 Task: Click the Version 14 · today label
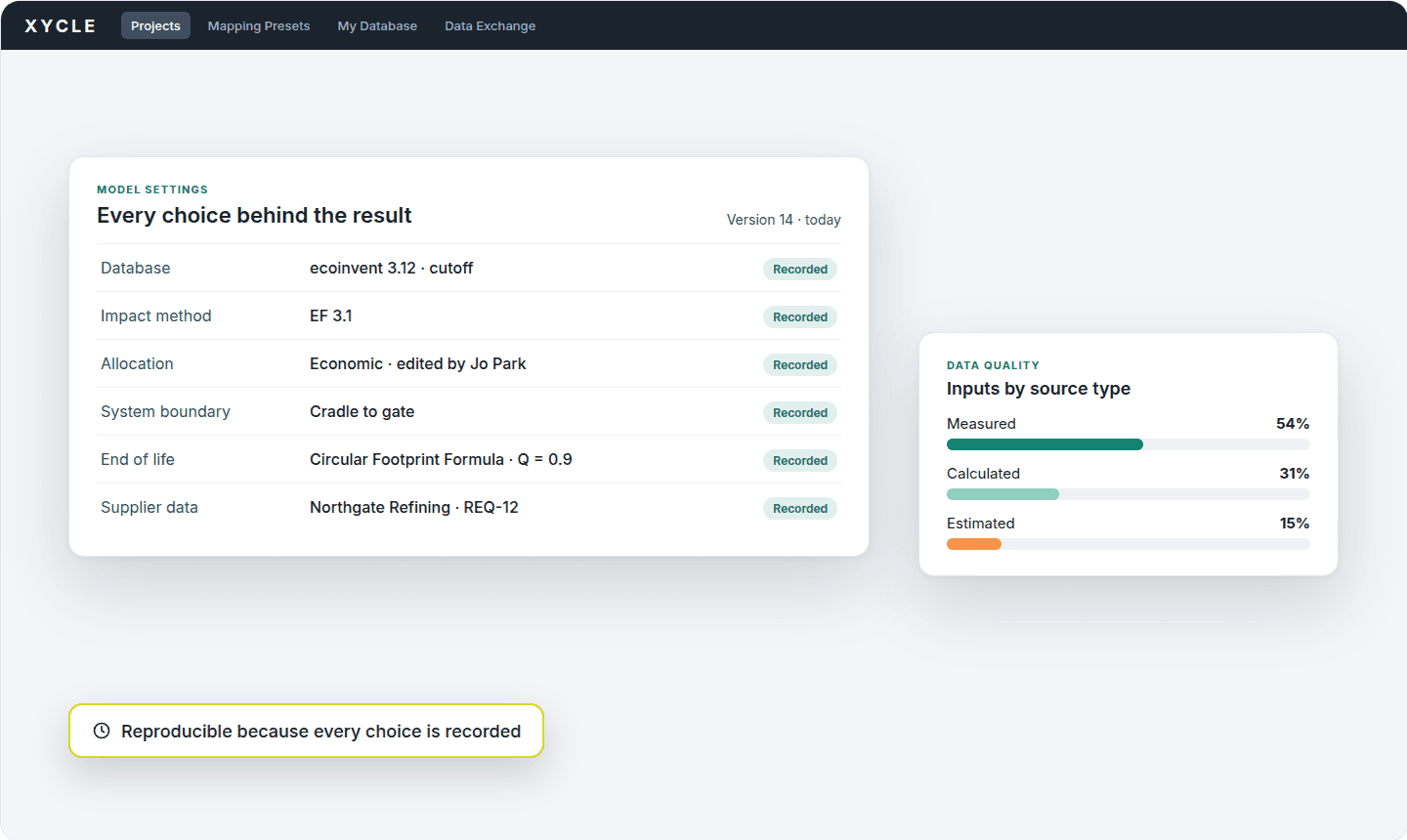(784, 220)
